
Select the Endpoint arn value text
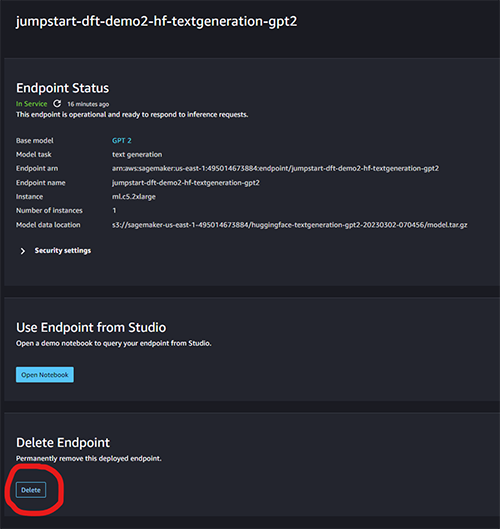[x=275, y=168]
